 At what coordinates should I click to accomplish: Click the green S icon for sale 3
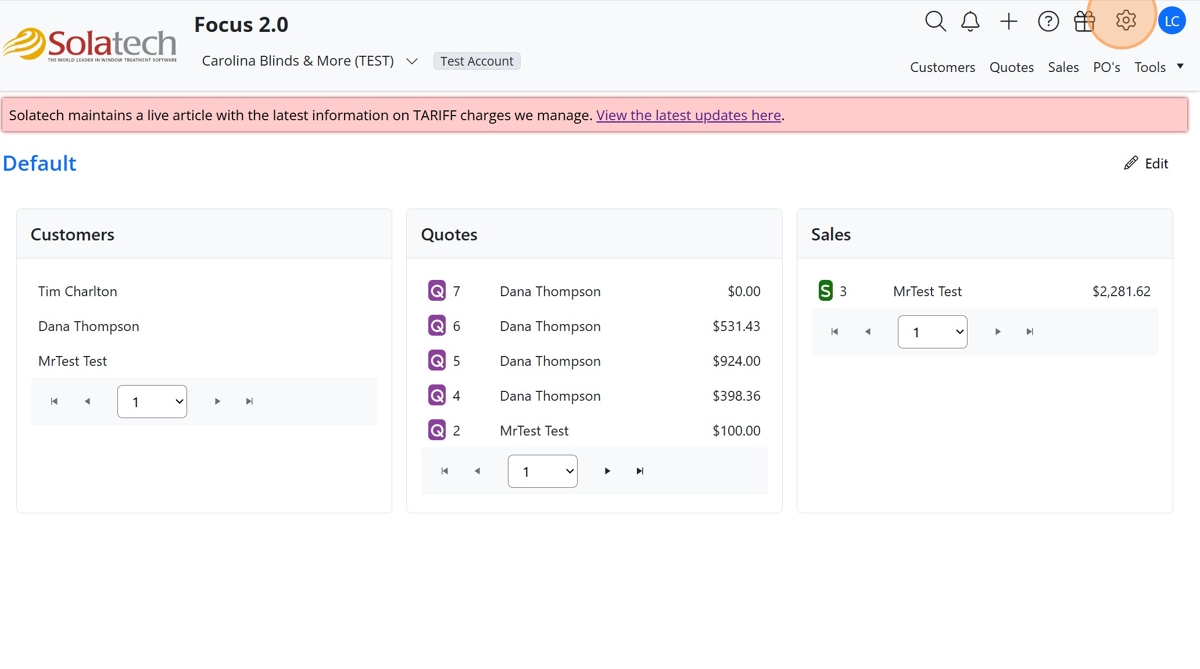tap(826, 291)
